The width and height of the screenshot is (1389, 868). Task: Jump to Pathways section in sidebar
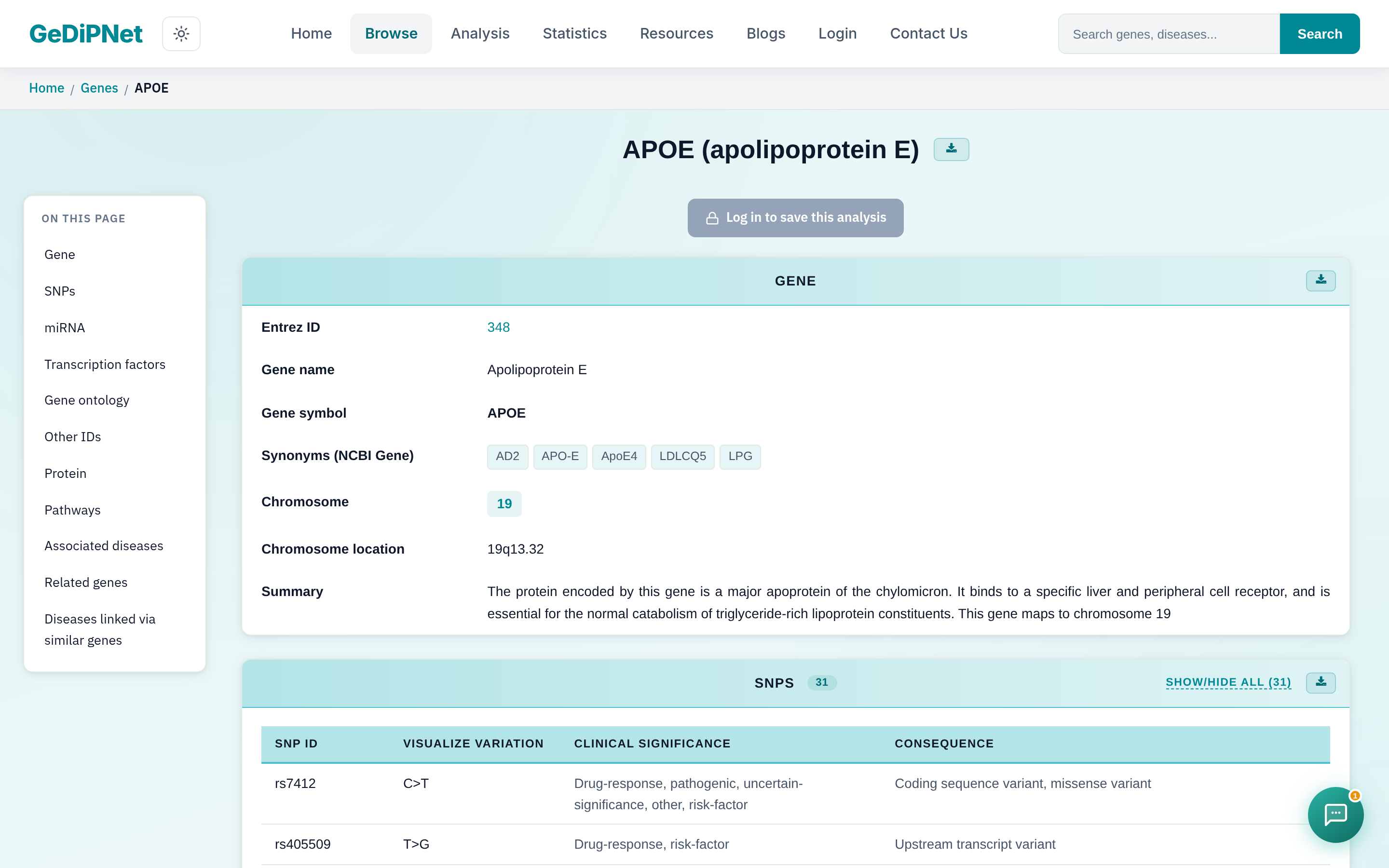[x=72, y=510]
